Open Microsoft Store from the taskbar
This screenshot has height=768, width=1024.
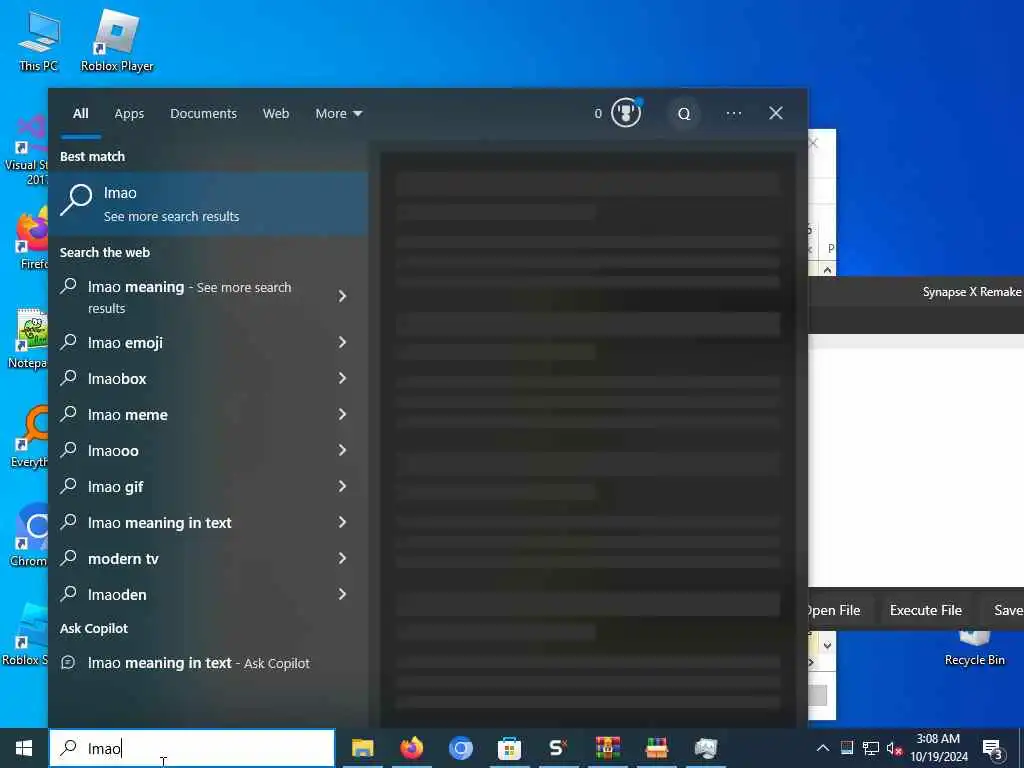509,748
